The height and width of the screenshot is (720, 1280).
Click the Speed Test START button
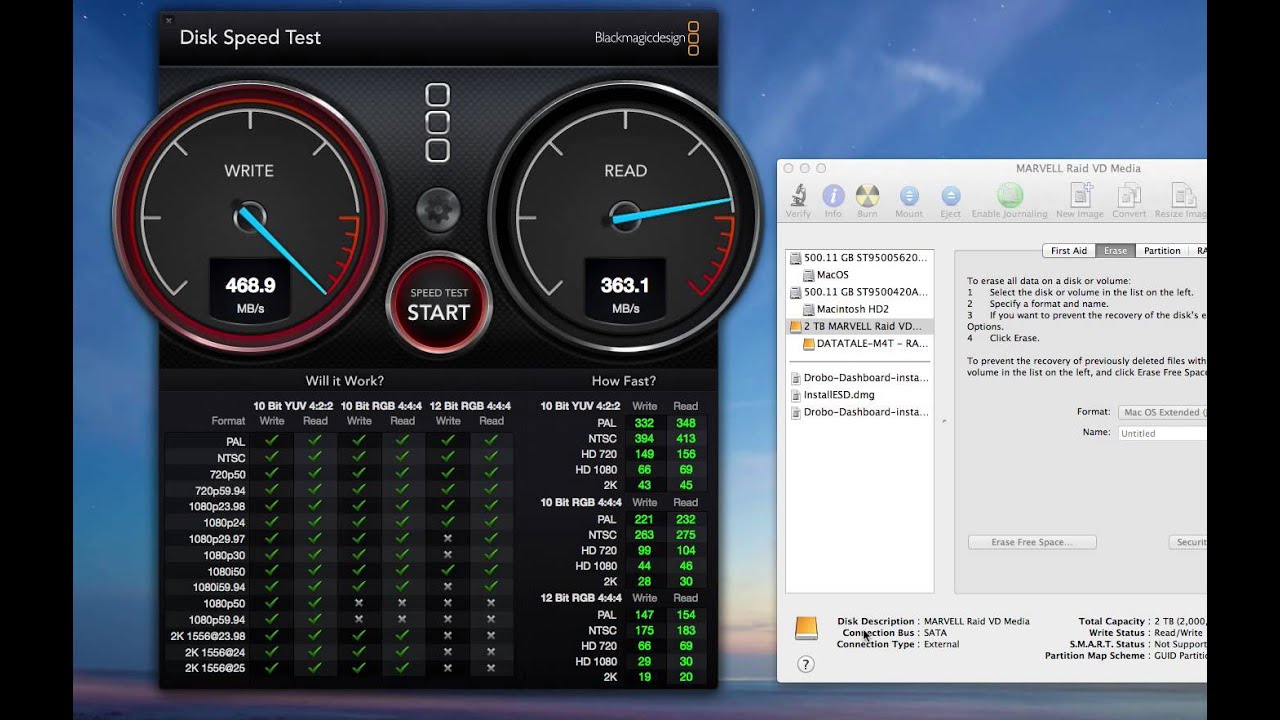[x=438, y=305]
